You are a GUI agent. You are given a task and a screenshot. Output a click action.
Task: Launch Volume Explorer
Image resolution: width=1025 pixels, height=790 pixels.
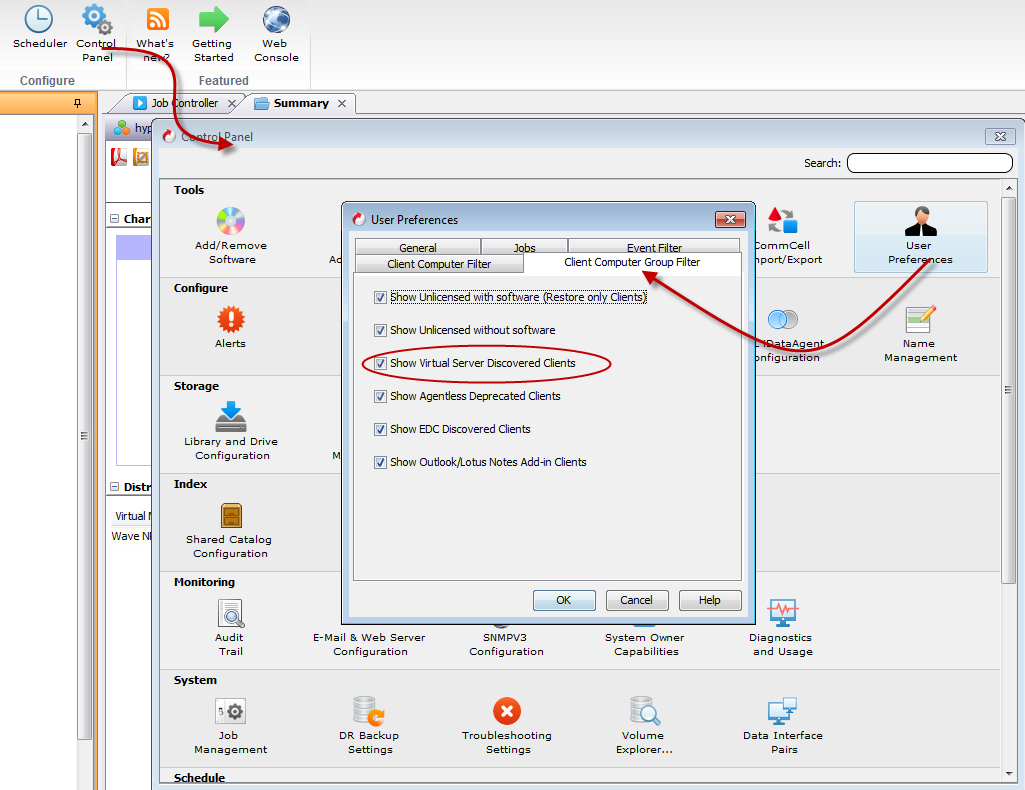[x=644, y=712]
